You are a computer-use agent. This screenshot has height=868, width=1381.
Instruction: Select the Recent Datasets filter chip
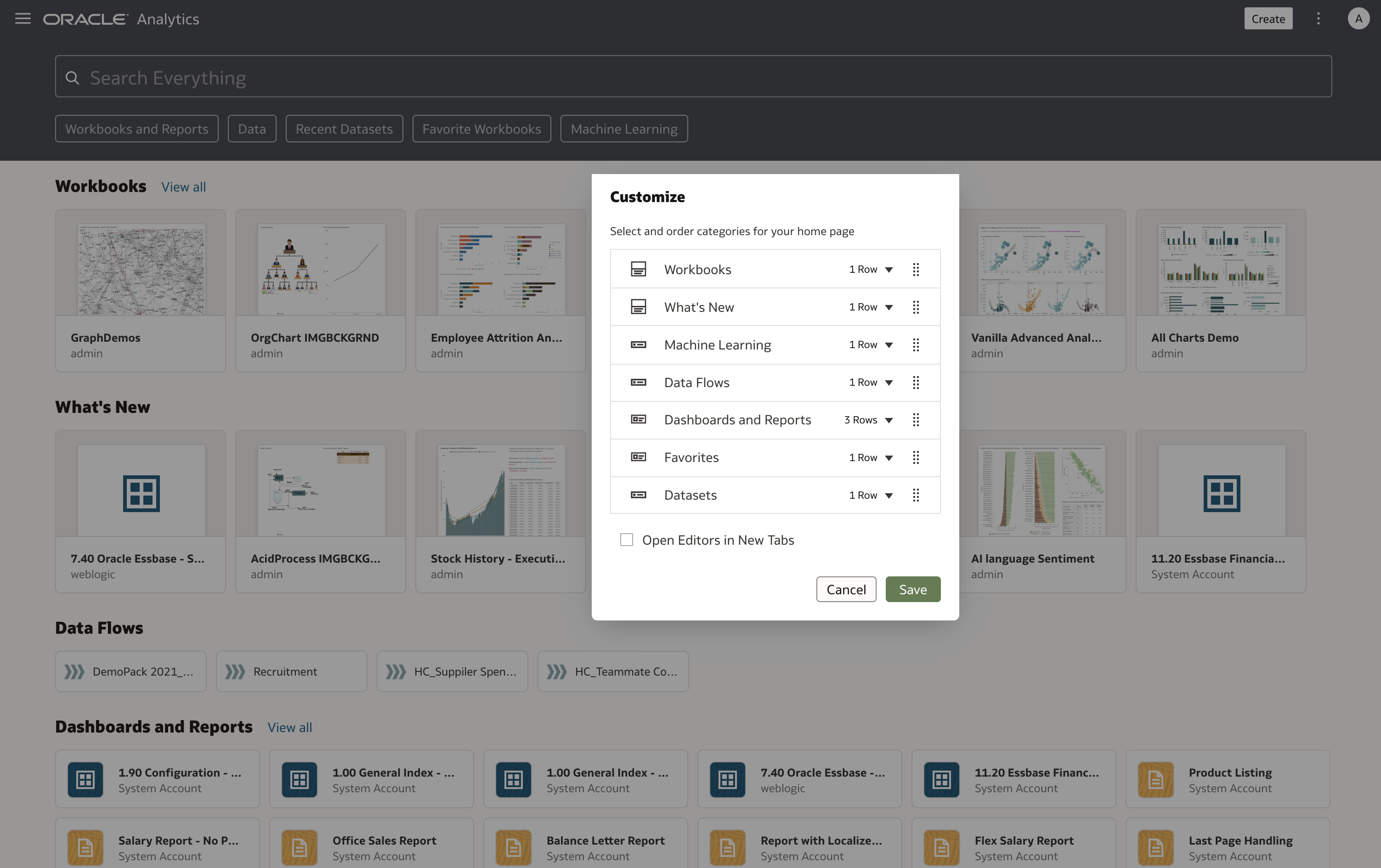[x=344, y=129]
